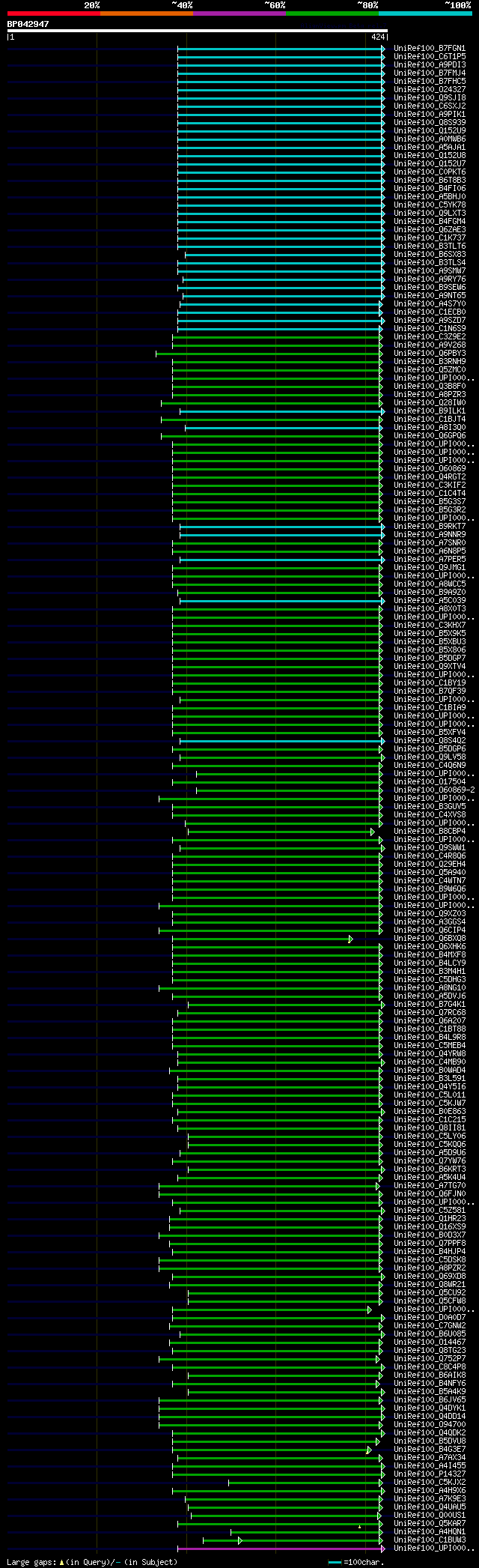
Task: Click the red 20% identity legend segment
Action: point(53,13)
